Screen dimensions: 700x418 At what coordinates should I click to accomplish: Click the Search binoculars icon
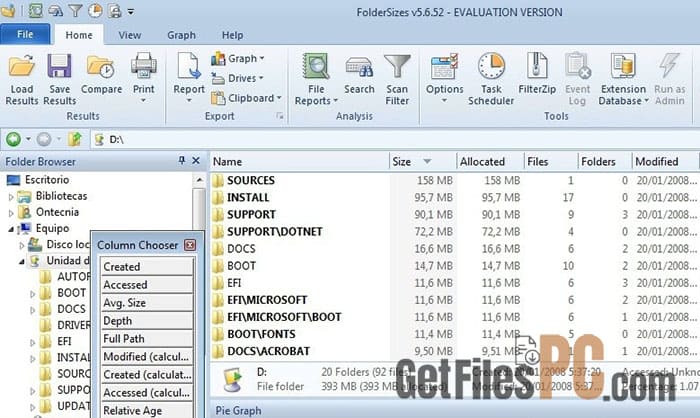[359, 68]
